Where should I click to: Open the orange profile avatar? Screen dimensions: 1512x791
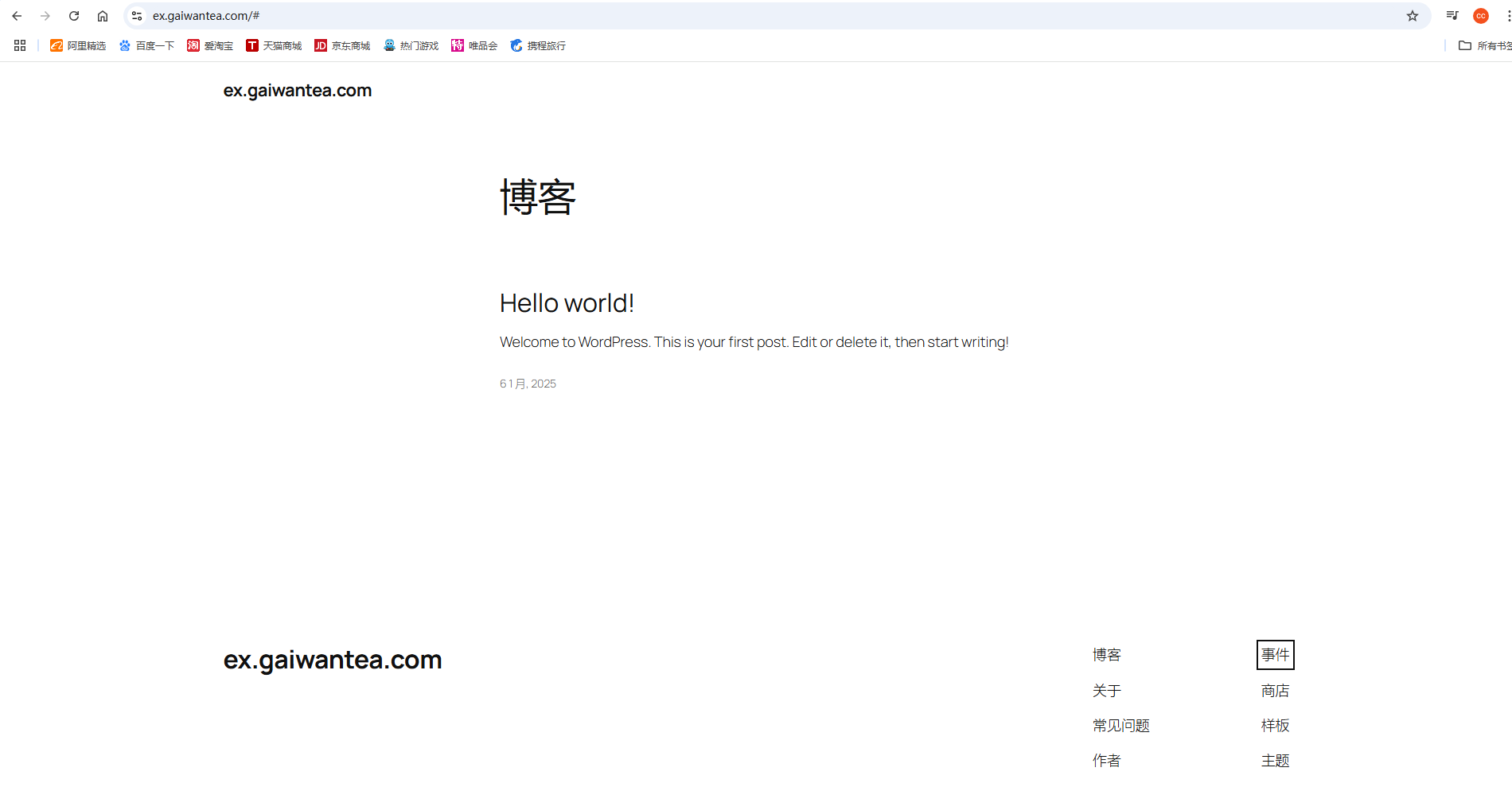(1481, 16)
